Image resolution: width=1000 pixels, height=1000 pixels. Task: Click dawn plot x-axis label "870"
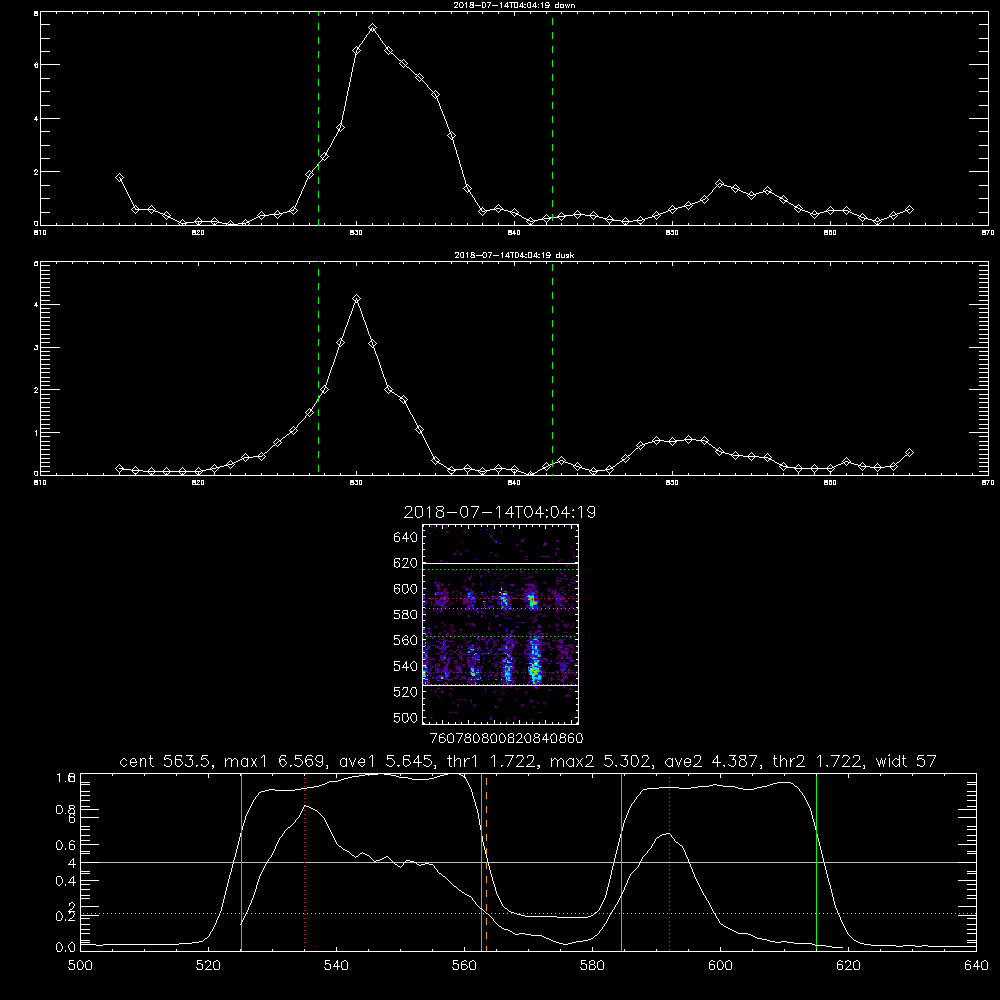(988, 233)
